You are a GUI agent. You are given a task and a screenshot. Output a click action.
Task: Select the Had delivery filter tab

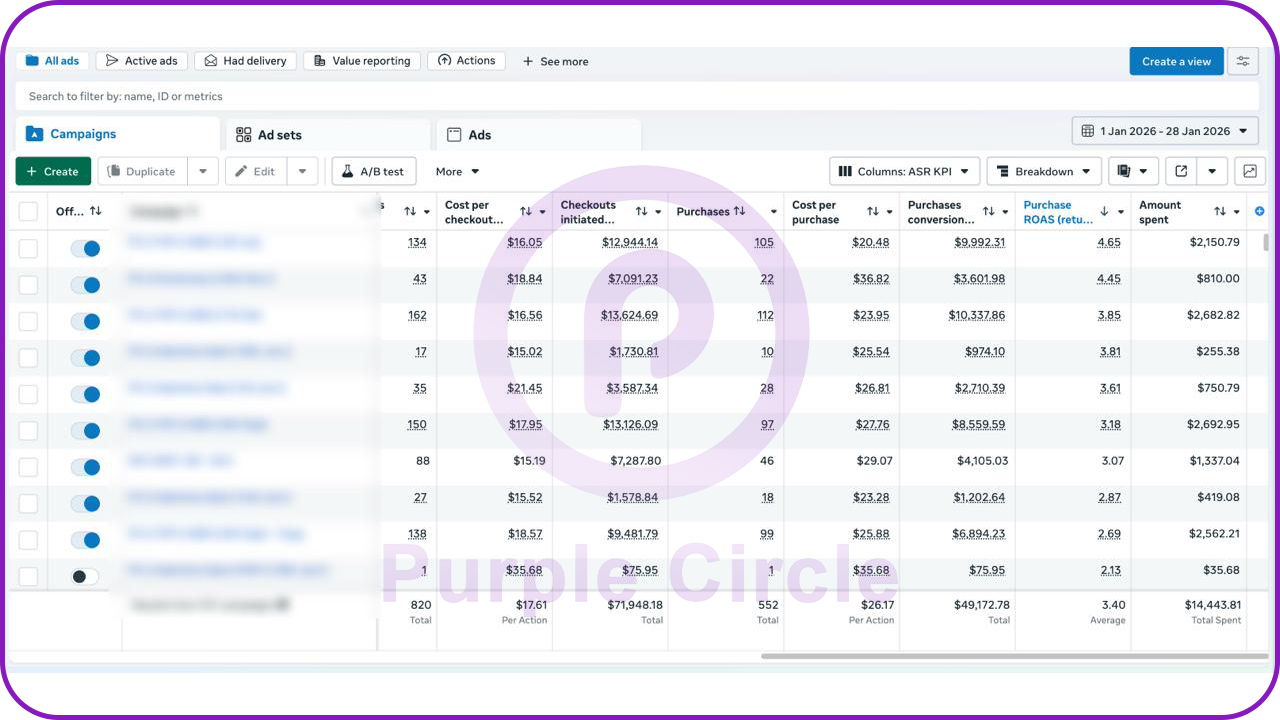245,61
